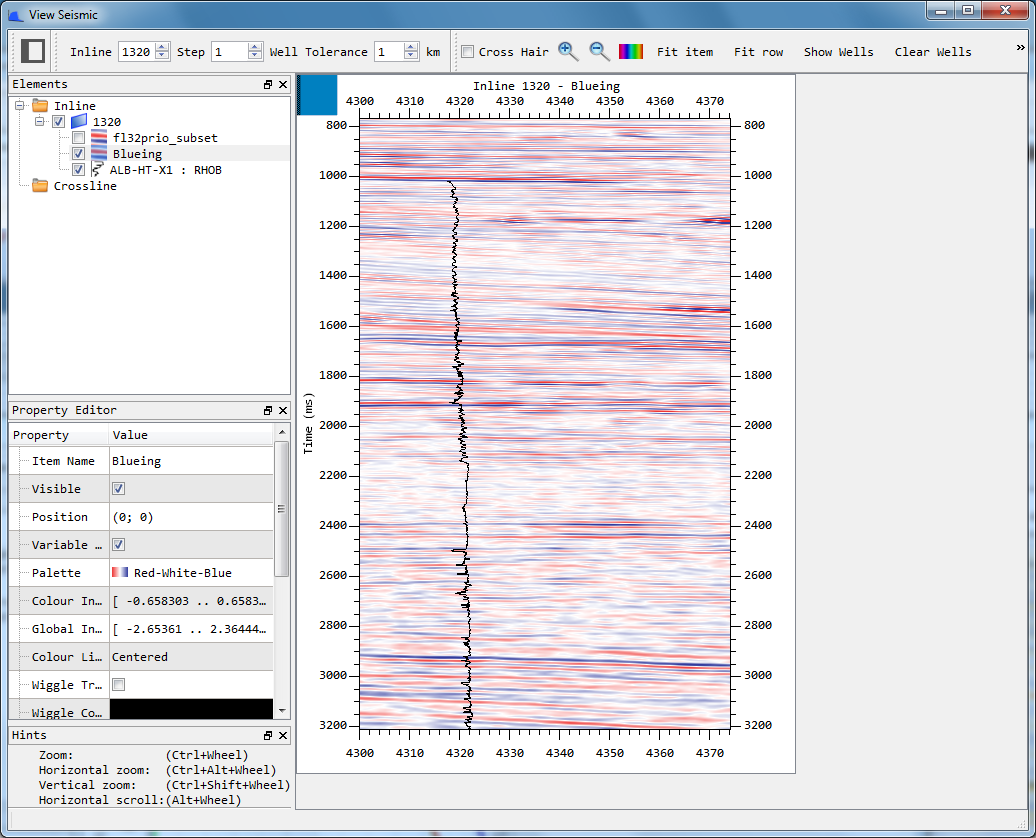The height and width of the screenshot is (838, 1036).
Task: Uncheck the Visible property in Property Editor
Action: 118,488
